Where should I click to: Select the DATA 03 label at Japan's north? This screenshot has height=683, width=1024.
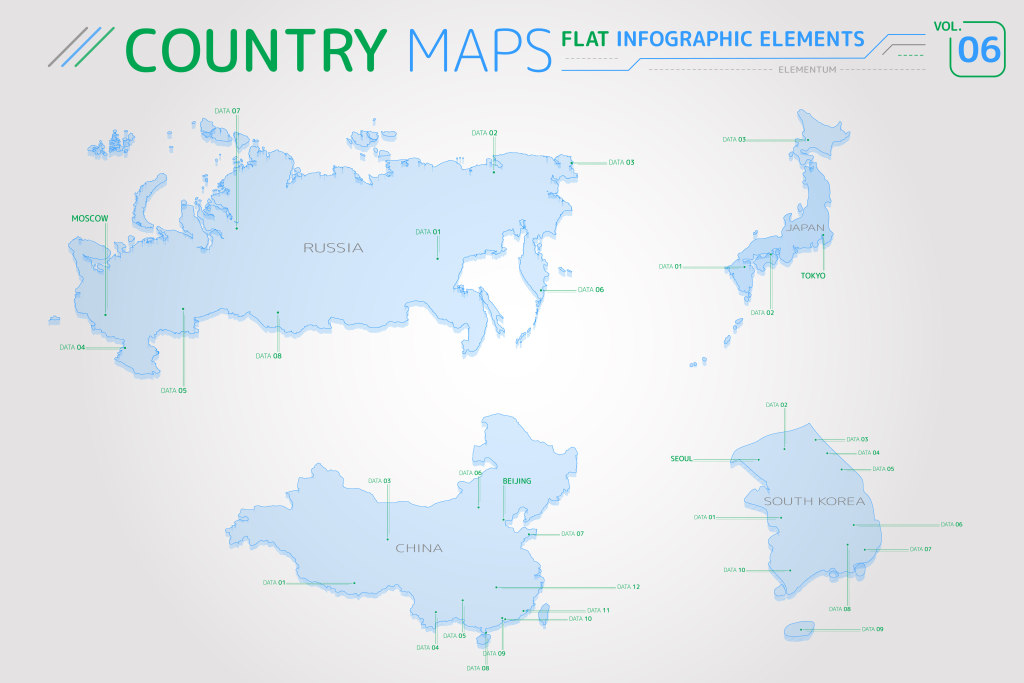click(734, 140)
